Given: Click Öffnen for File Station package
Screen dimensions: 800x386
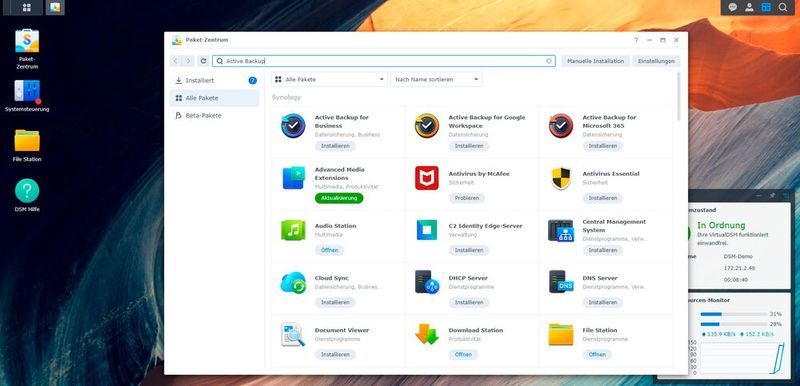Looking at the screenshot, I should pyautogui.click(x=597, y=354).
